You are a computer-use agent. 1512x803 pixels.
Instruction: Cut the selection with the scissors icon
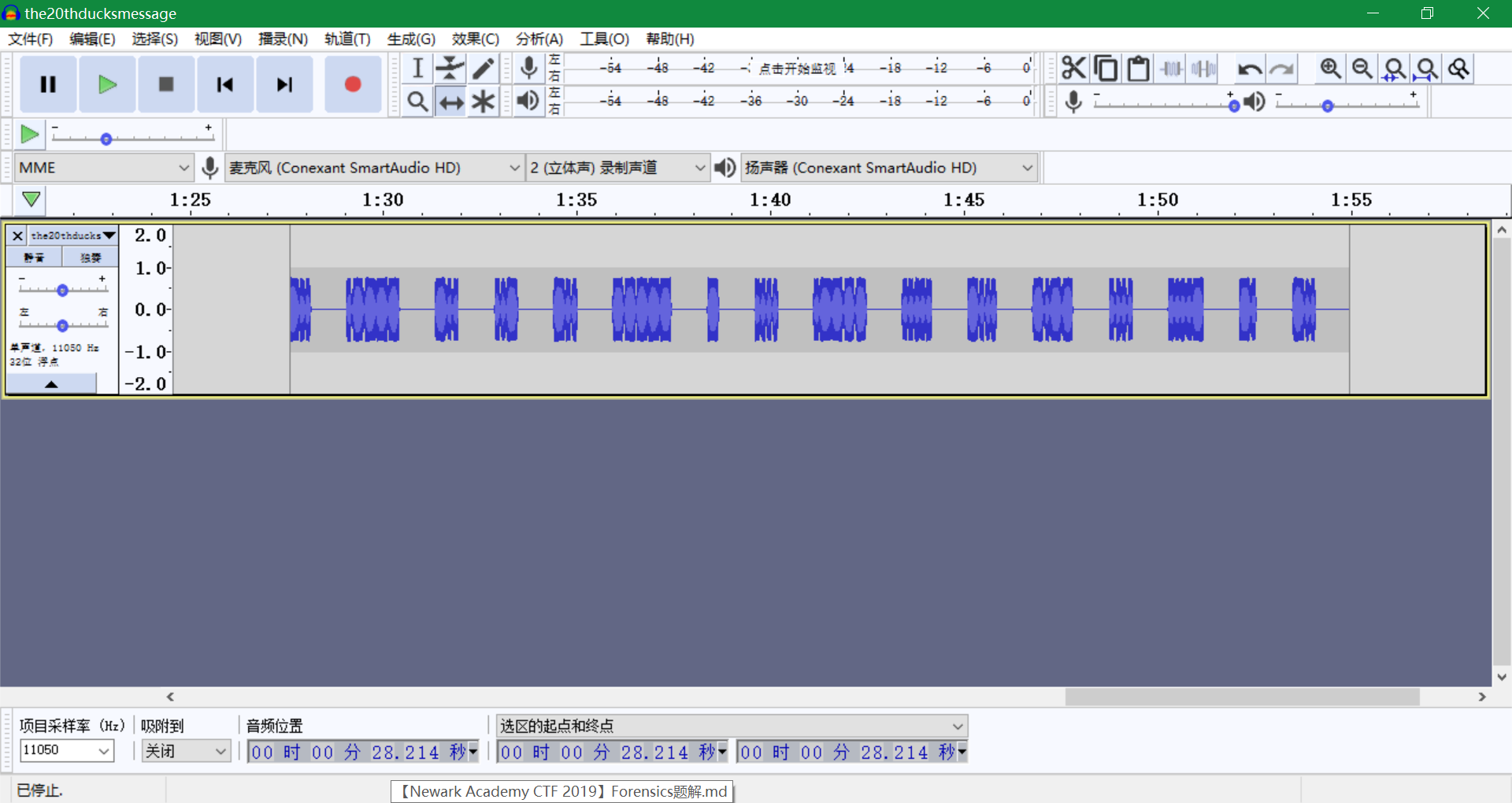click(x=1073, y=68)
